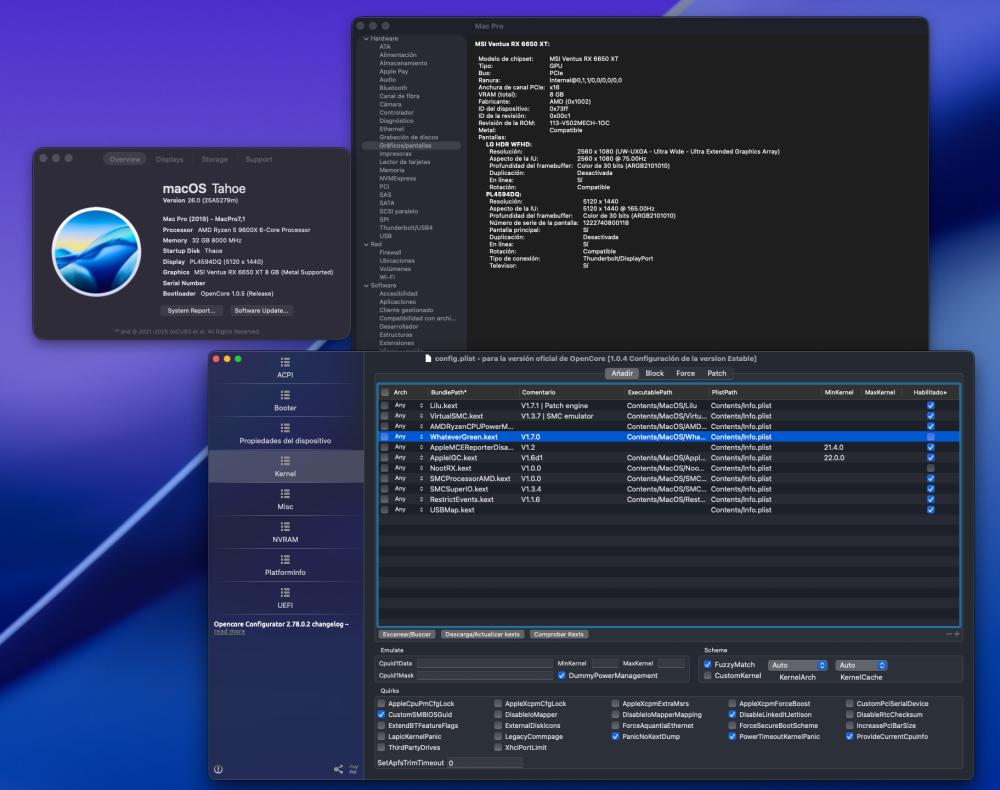The width and height of the screenshot is (1000, 790).
Task: Open Propiedades del dispositivo list icon
Action: pos(285,428)
